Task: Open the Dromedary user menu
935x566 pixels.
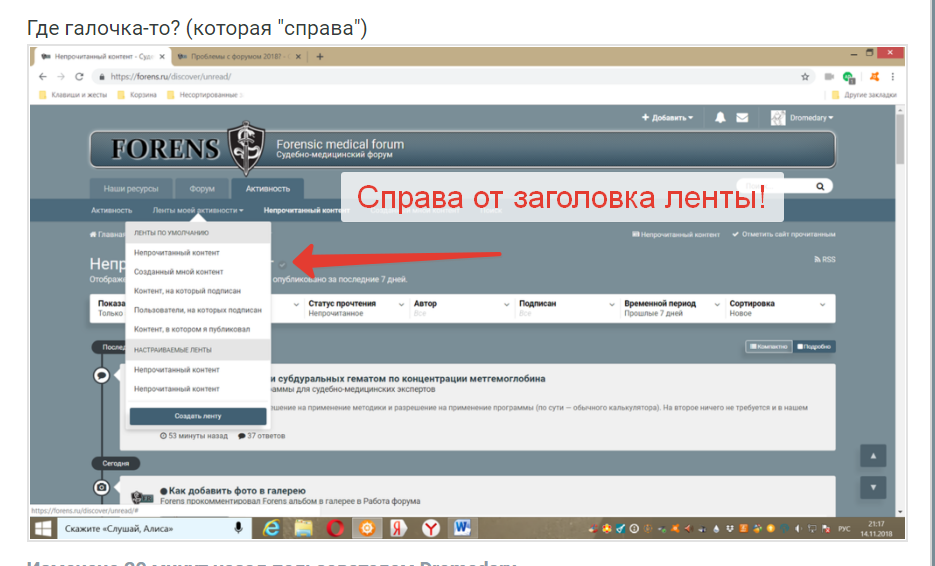Action: (802, 117)
